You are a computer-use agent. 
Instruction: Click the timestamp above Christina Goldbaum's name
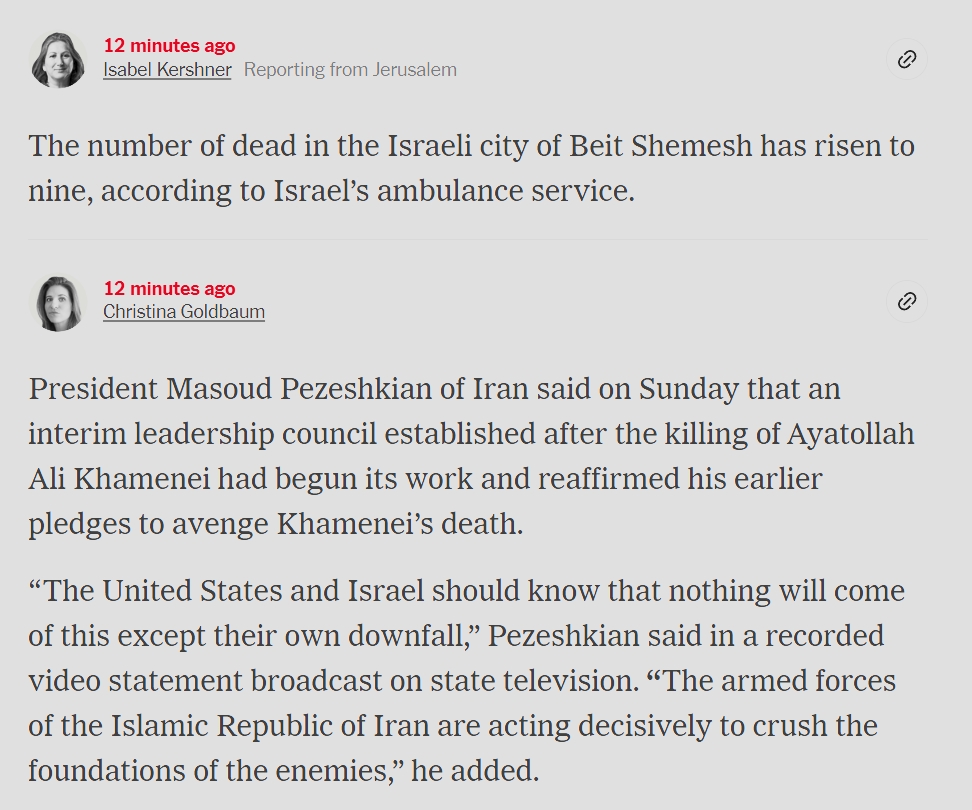tap(169, 288)
